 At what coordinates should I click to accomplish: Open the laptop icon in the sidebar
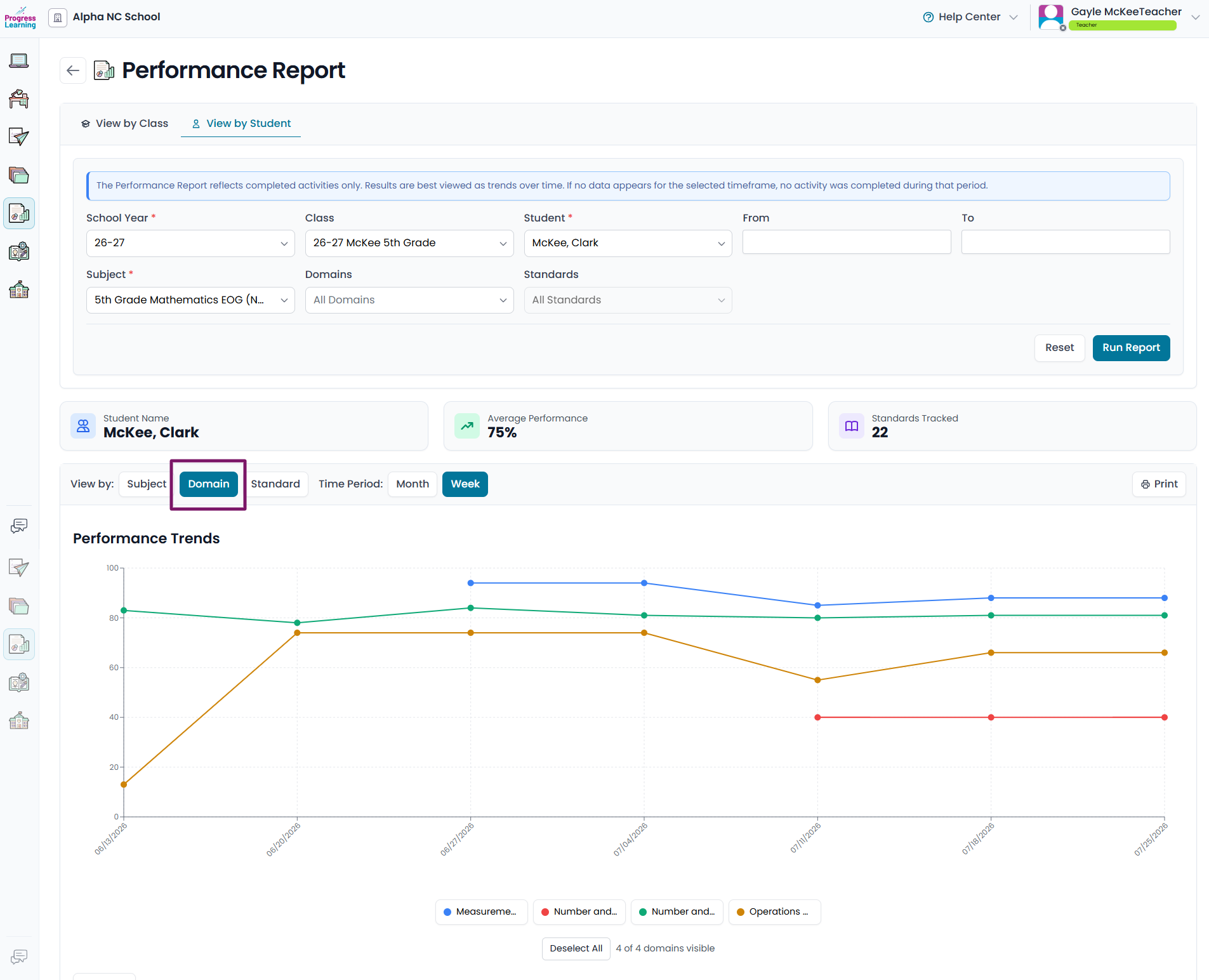tap(19, 61)
